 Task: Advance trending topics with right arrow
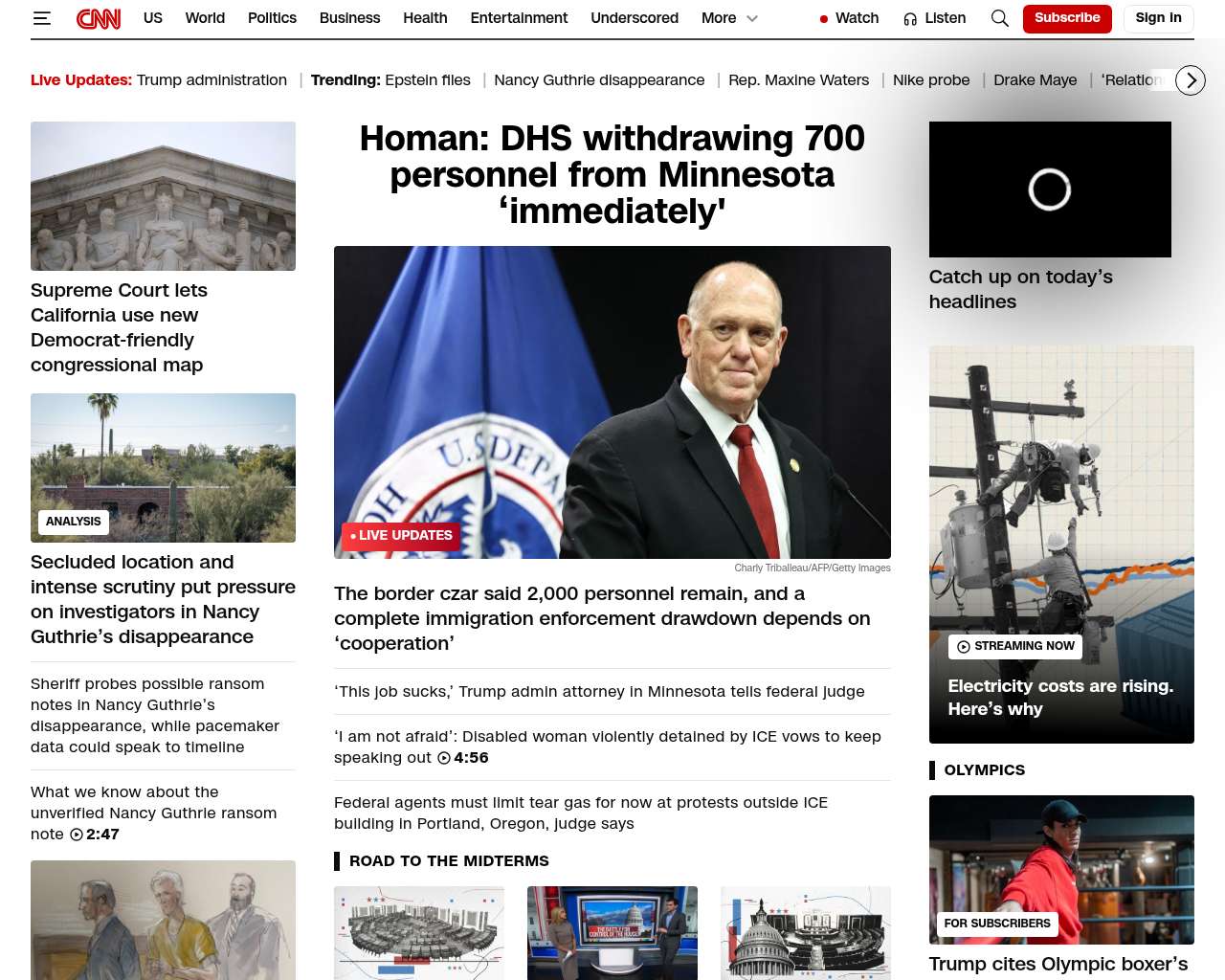click(x=1191, y=80)
